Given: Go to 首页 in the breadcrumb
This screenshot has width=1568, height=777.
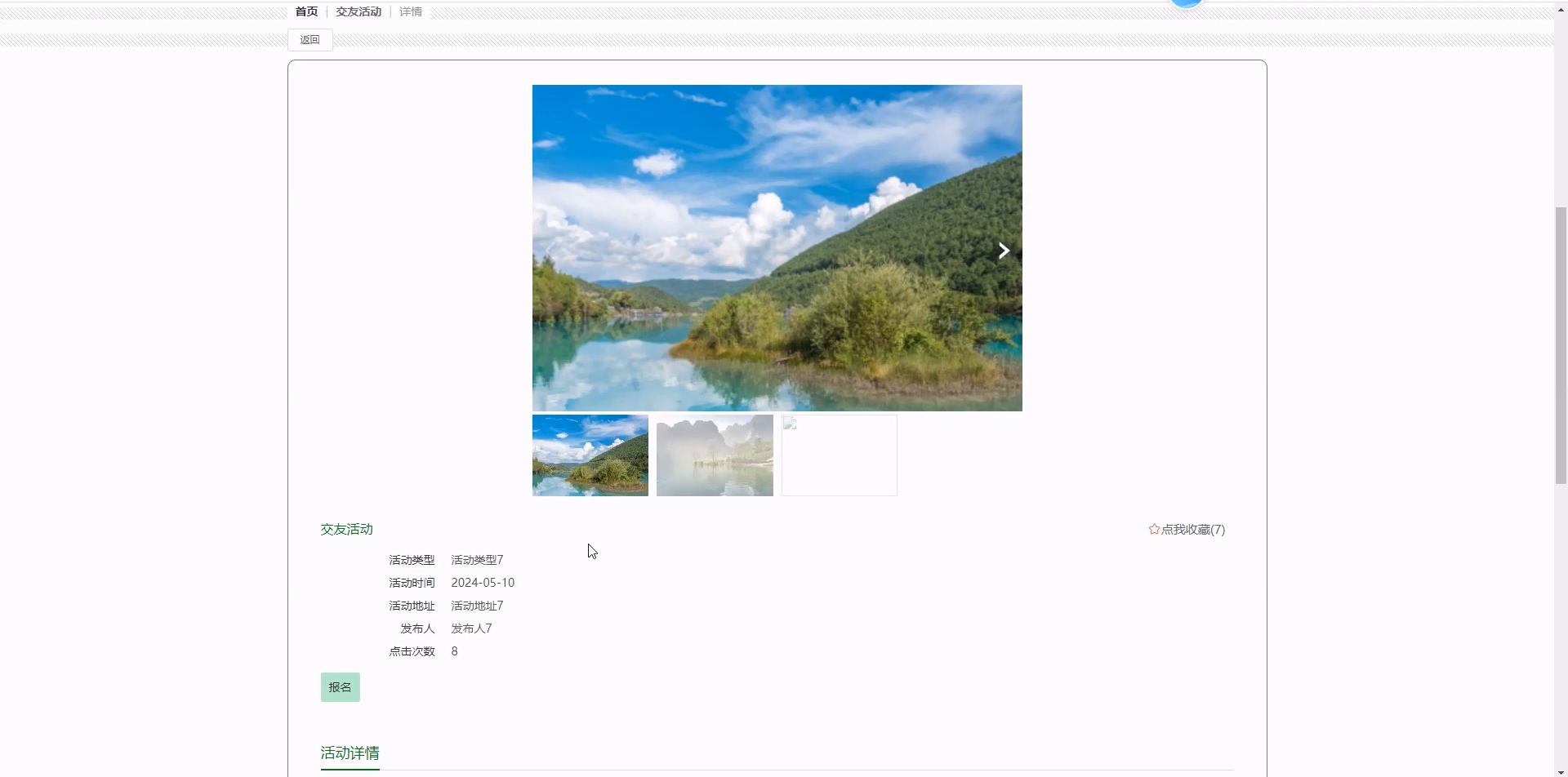Looking at the screenshot, I should tap(306, 11).
